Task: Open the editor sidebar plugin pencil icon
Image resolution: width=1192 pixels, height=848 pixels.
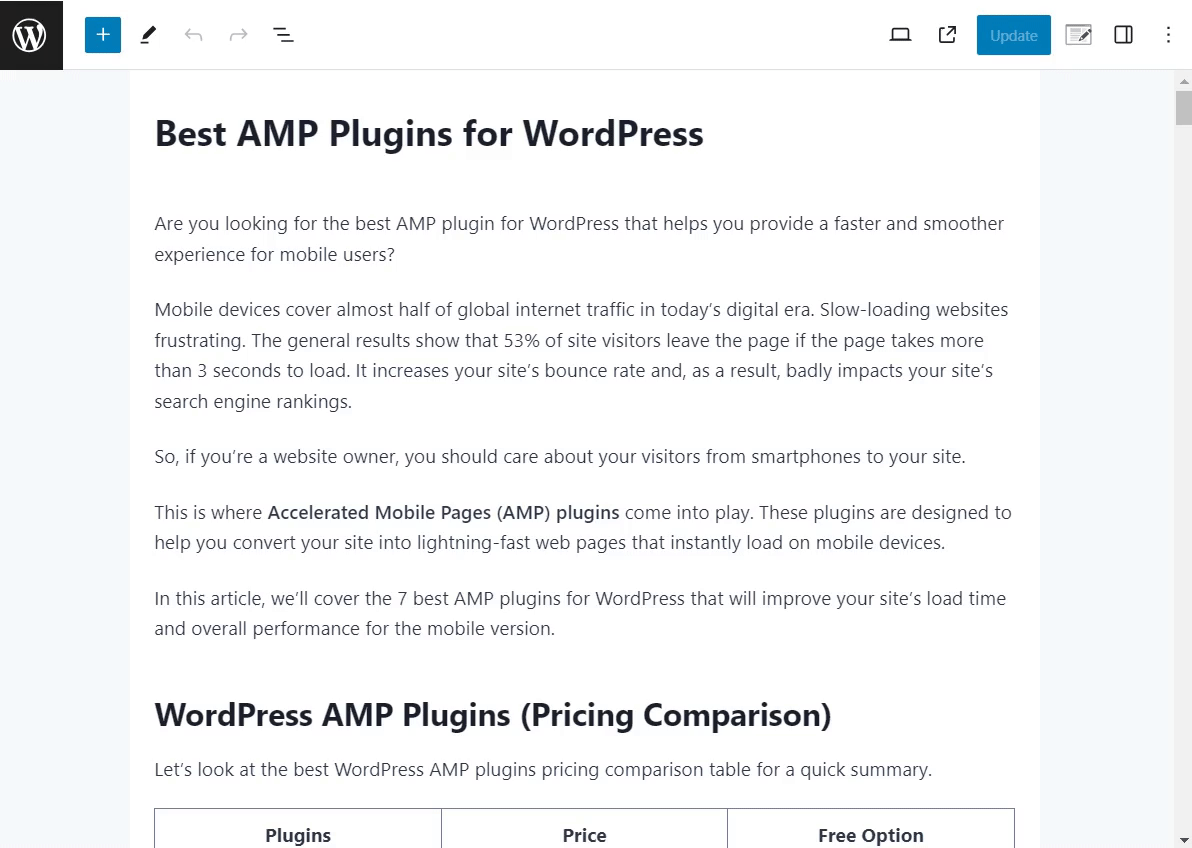Action: pos(1078,35)
